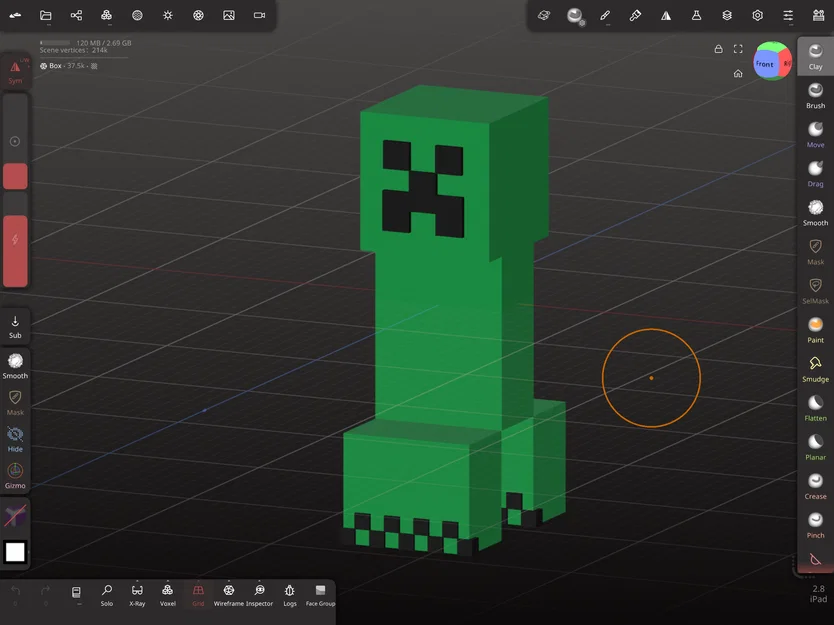
Task: Click the device icon beside Redo
Action: pos(76,594)
